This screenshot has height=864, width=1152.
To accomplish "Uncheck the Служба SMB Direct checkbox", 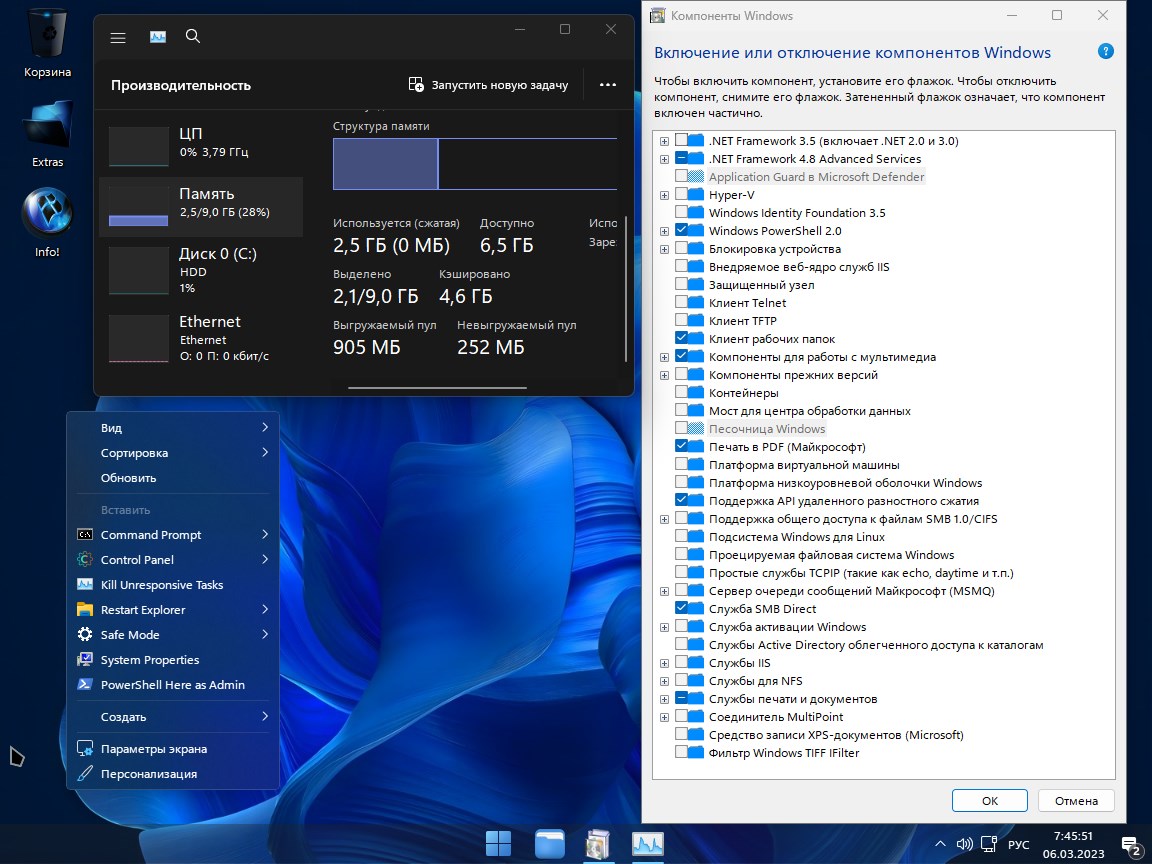I will tap(682, 609).
